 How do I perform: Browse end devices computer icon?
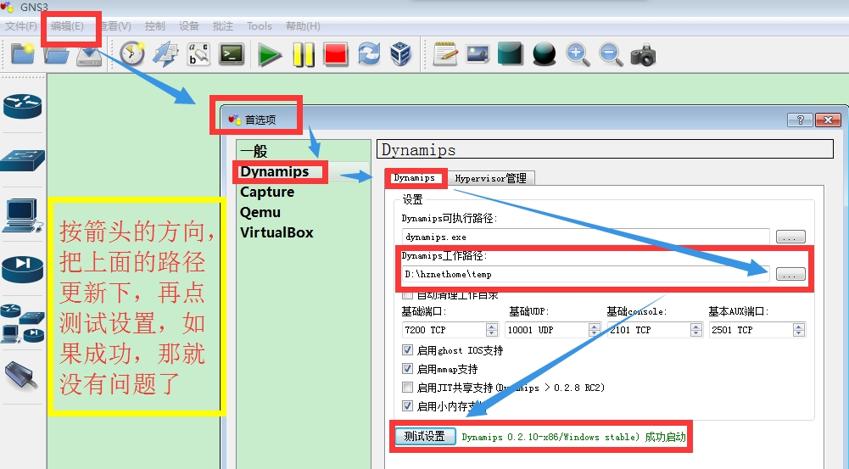[x=22, y=216]
